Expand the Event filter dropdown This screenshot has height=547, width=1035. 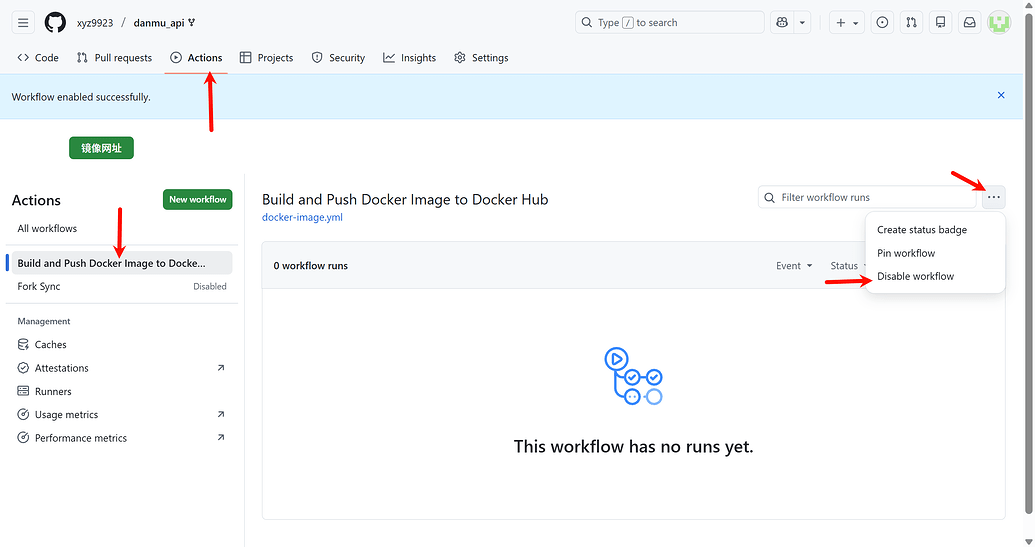(x=794, y=266)
